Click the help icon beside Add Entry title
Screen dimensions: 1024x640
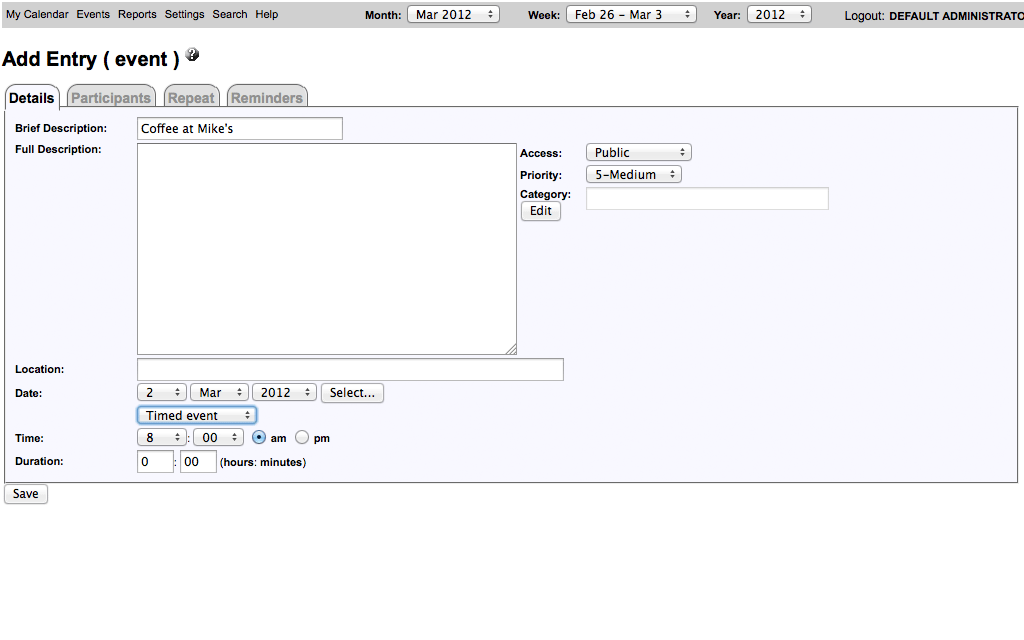[x=192, y=55]
